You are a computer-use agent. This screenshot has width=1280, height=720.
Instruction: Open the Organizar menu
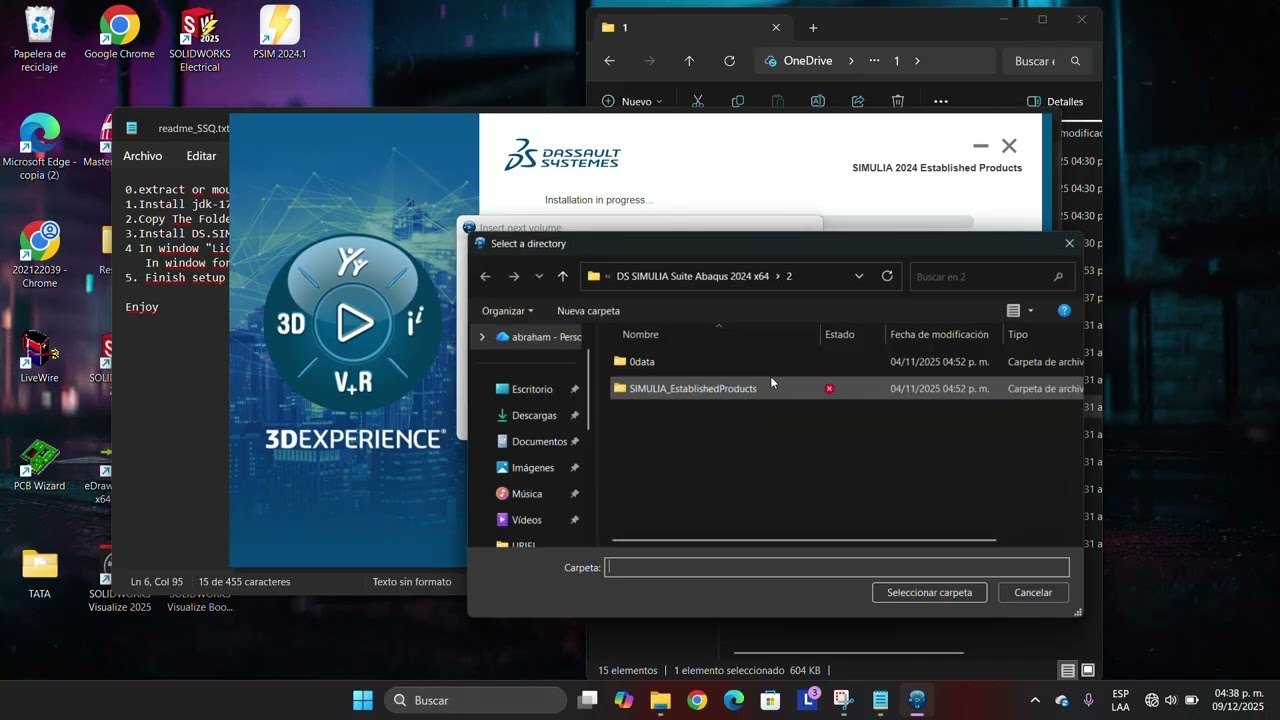pyautogui.click(x=507, y=311)
